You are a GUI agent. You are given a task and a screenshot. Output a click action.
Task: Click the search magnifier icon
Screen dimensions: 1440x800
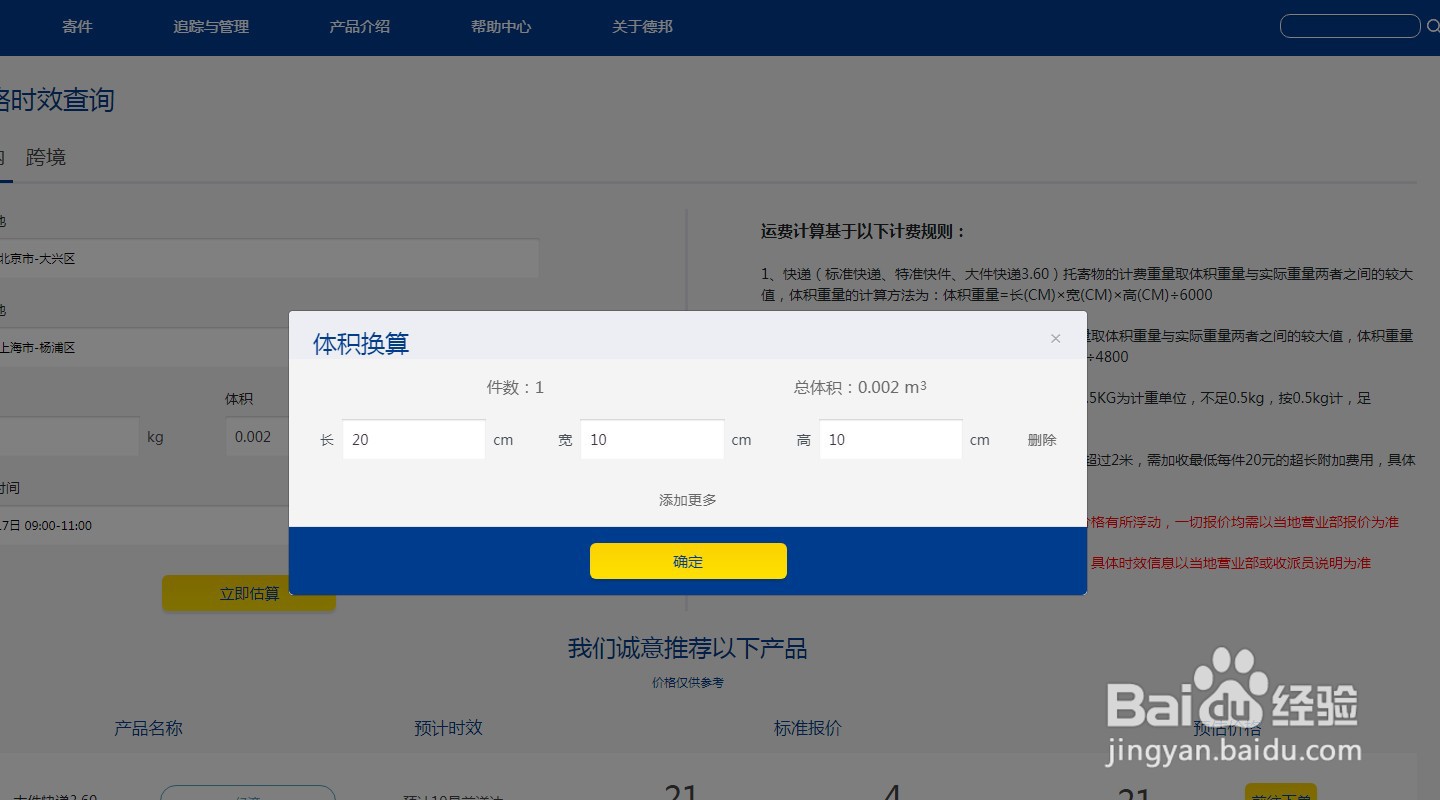1431,26
